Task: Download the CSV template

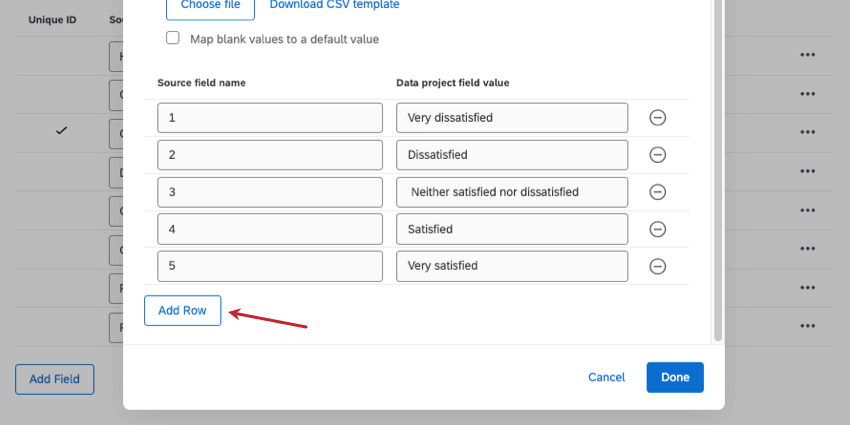Action: click(x=334, y=5)
